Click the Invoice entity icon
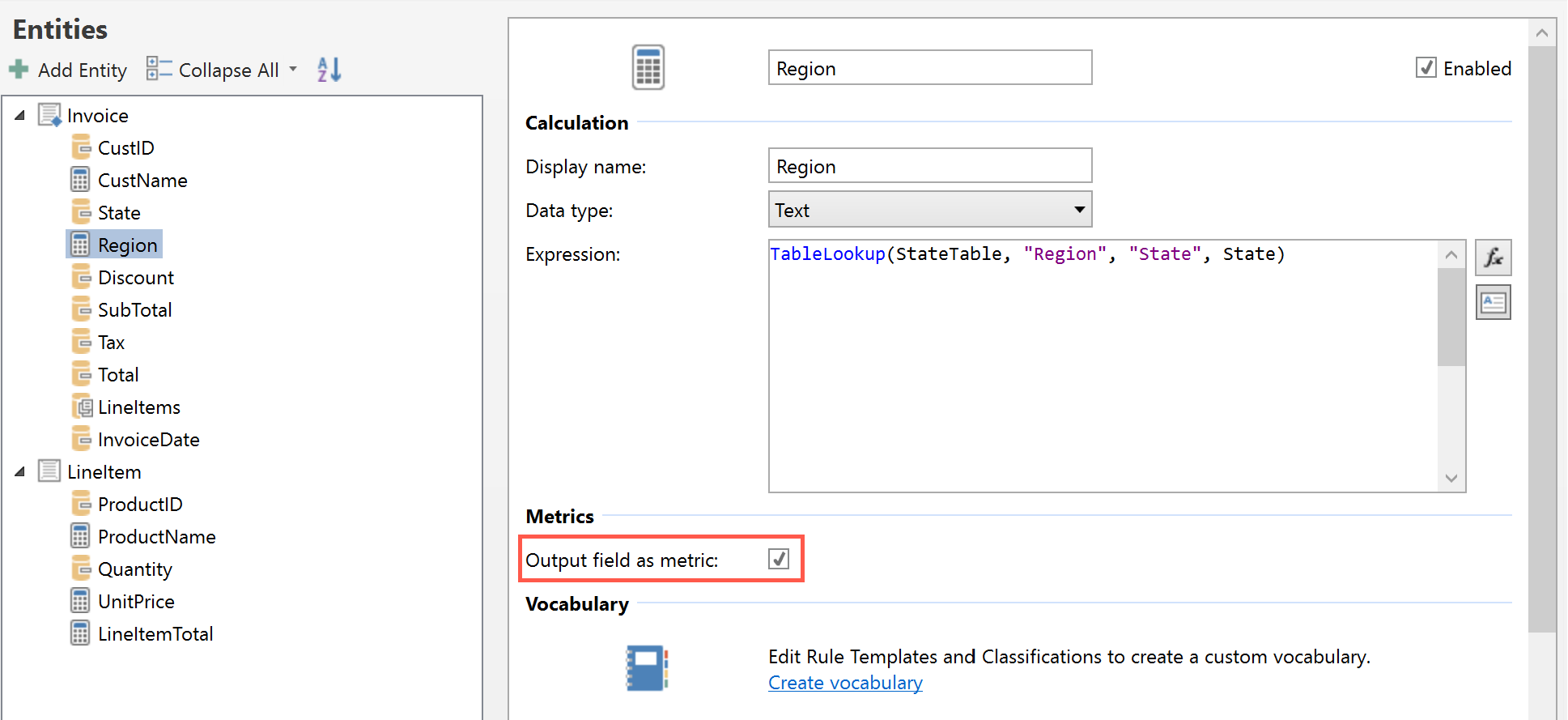Image resolution: width=1568 pixels, height=720 pixels. coord(49,115)
